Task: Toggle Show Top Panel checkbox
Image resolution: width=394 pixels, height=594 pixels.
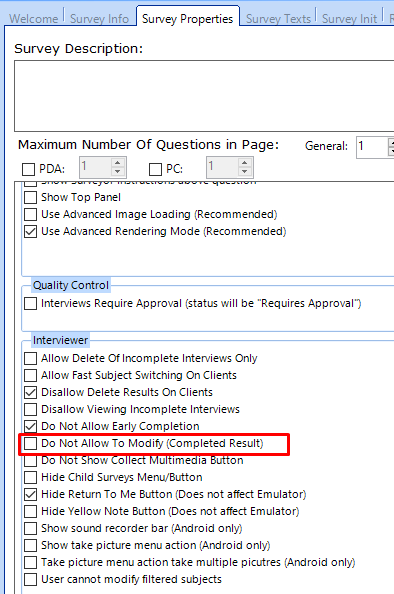Action: (31, 197)
